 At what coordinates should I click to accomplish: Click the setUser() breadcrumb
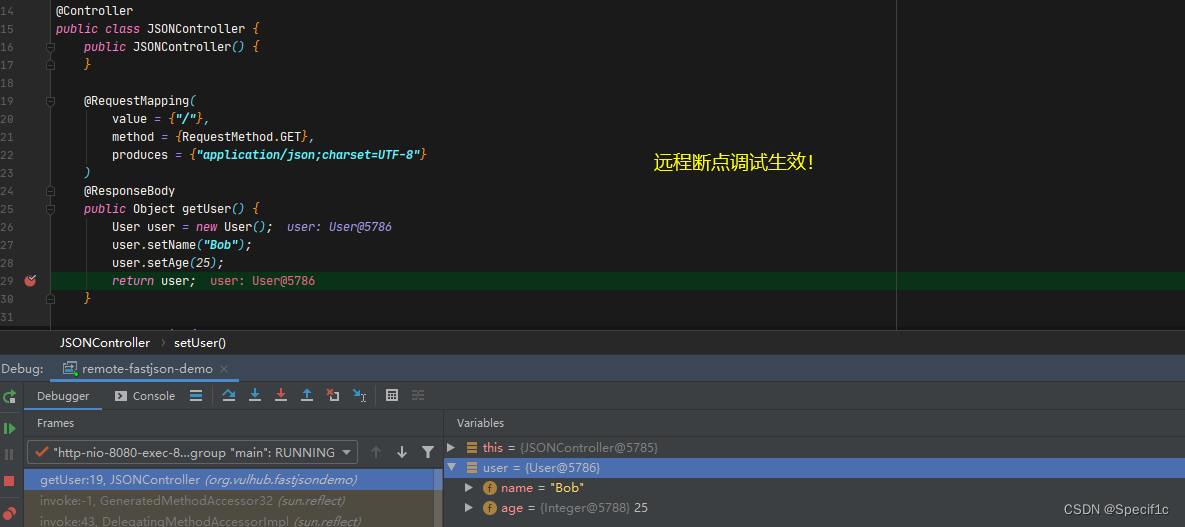pos(200,343)
